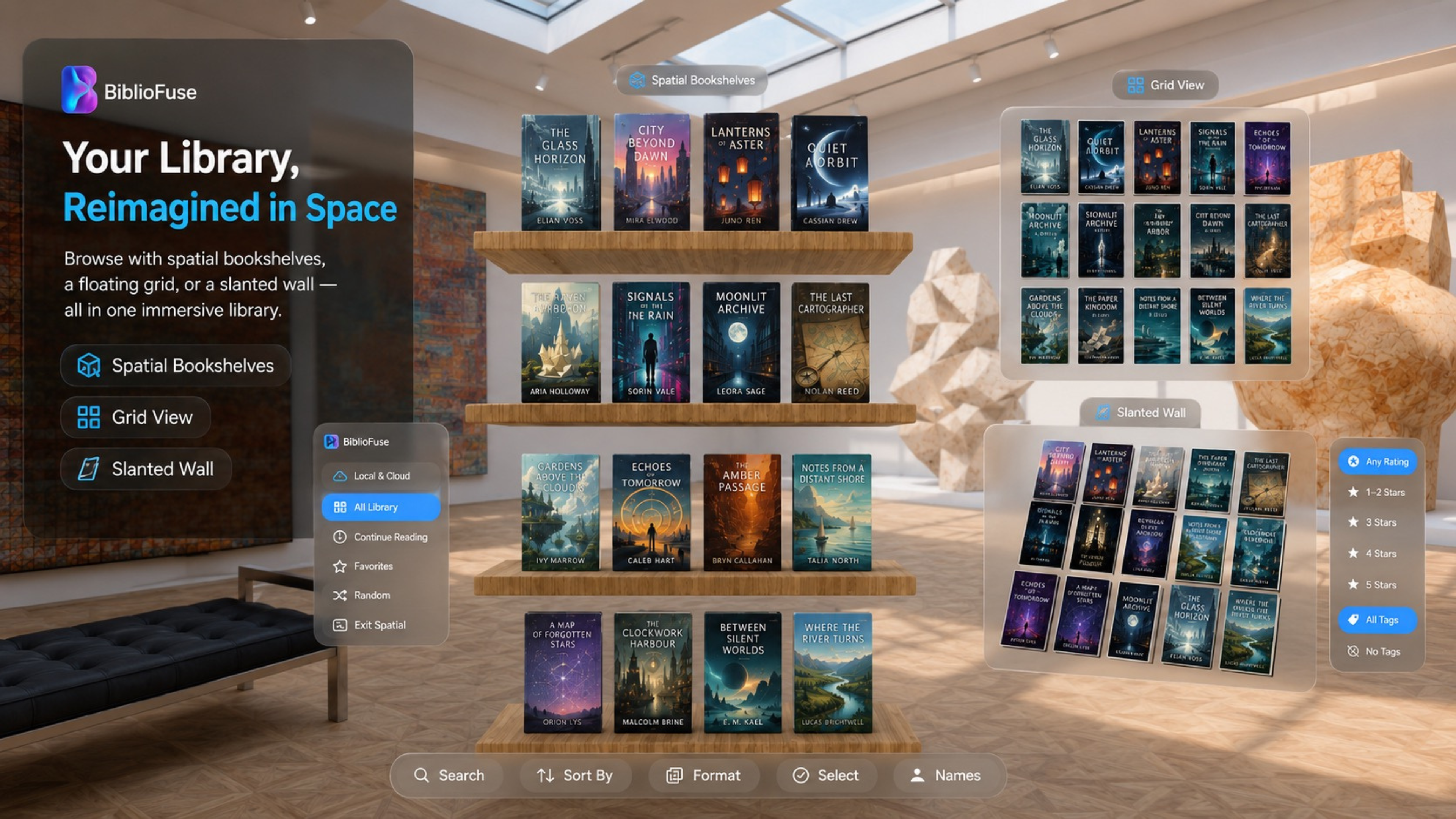This screenshot has height=819, width=1456.
Task: Open City Beyond Dawn book by Mira Elwood
Action: click(652, 172)
